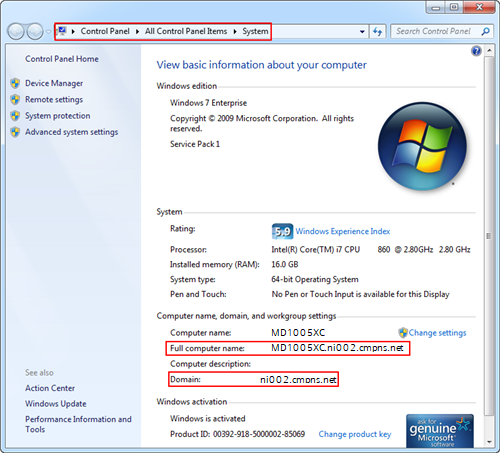The width and height of the screenshot is (500, 453).
Task: Open the Change settings link
Action: tap(437, 333)
